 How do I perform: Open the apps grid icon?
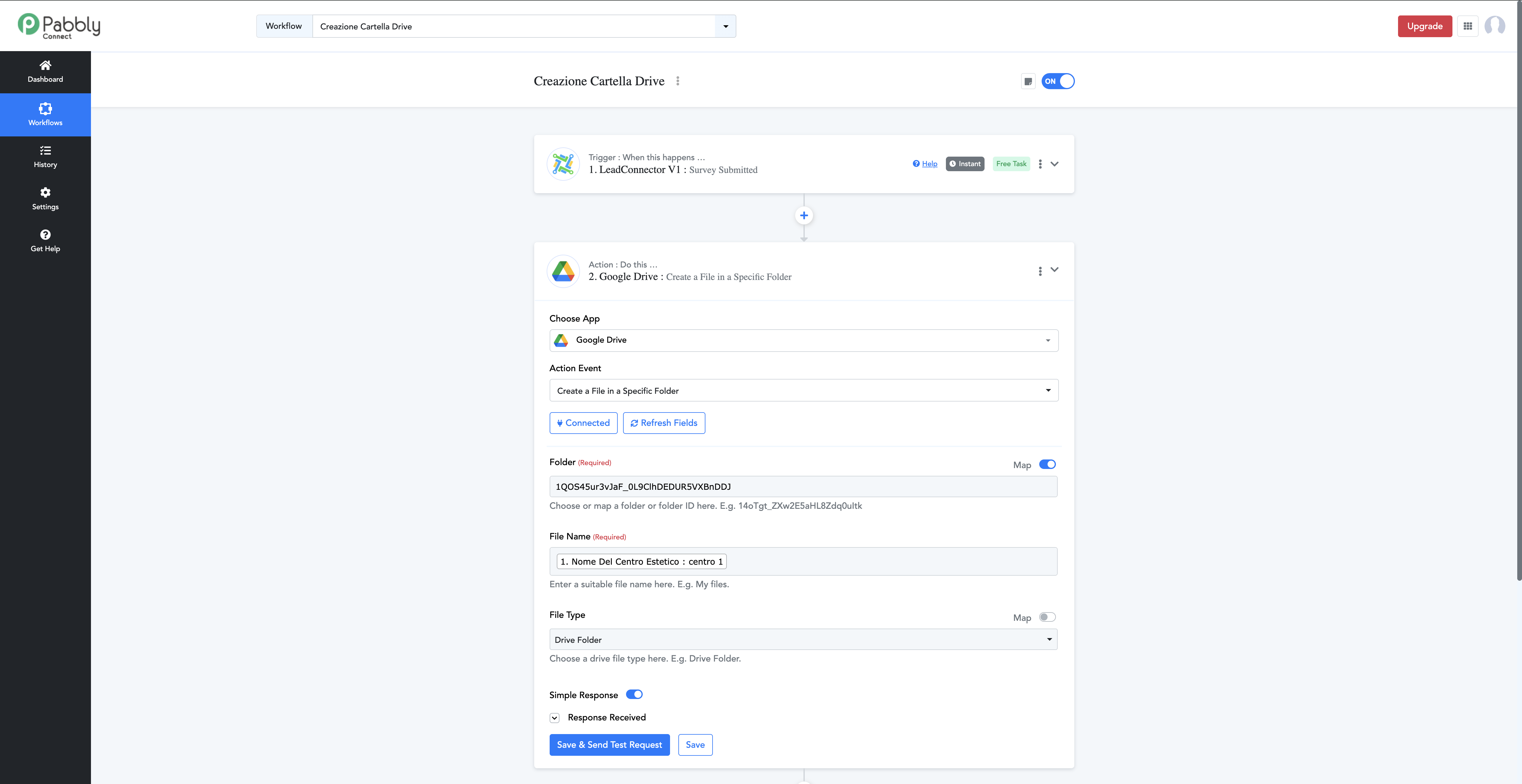1468,26
